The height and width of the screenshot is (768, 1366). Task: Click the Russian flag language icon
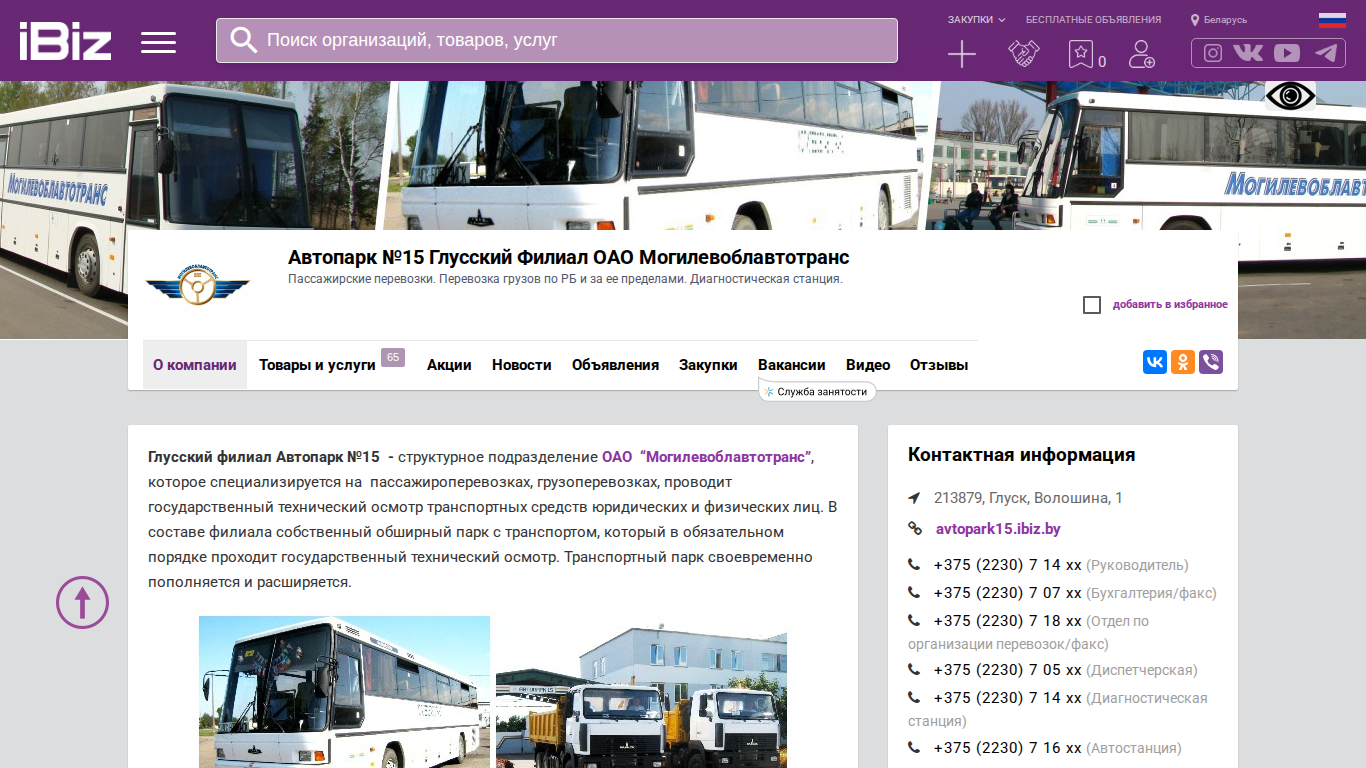[1332, 20]
